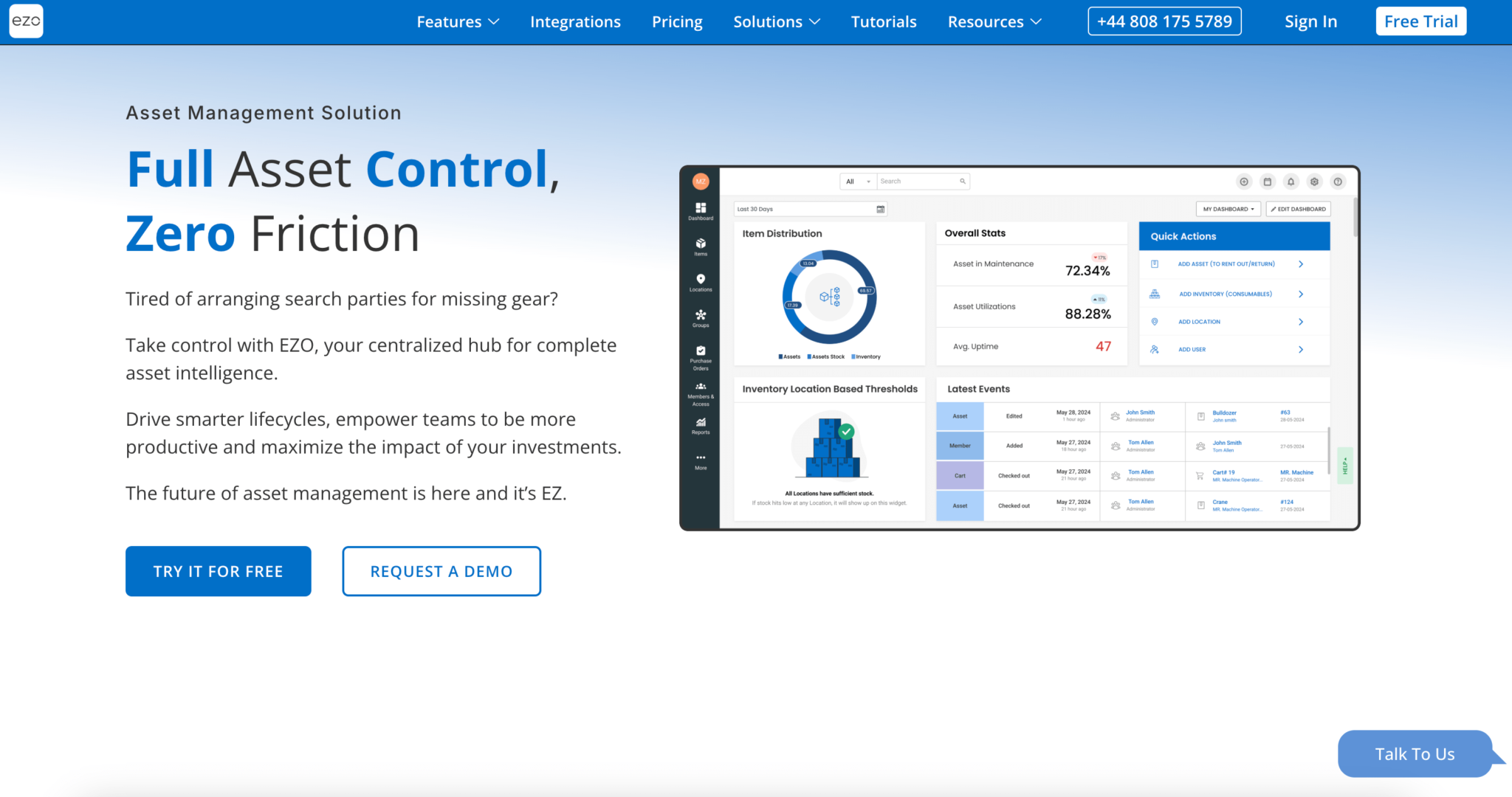Click chevron next to Add User action
This screenshot has height=797, width=1512.
(x=1301, y=350)
